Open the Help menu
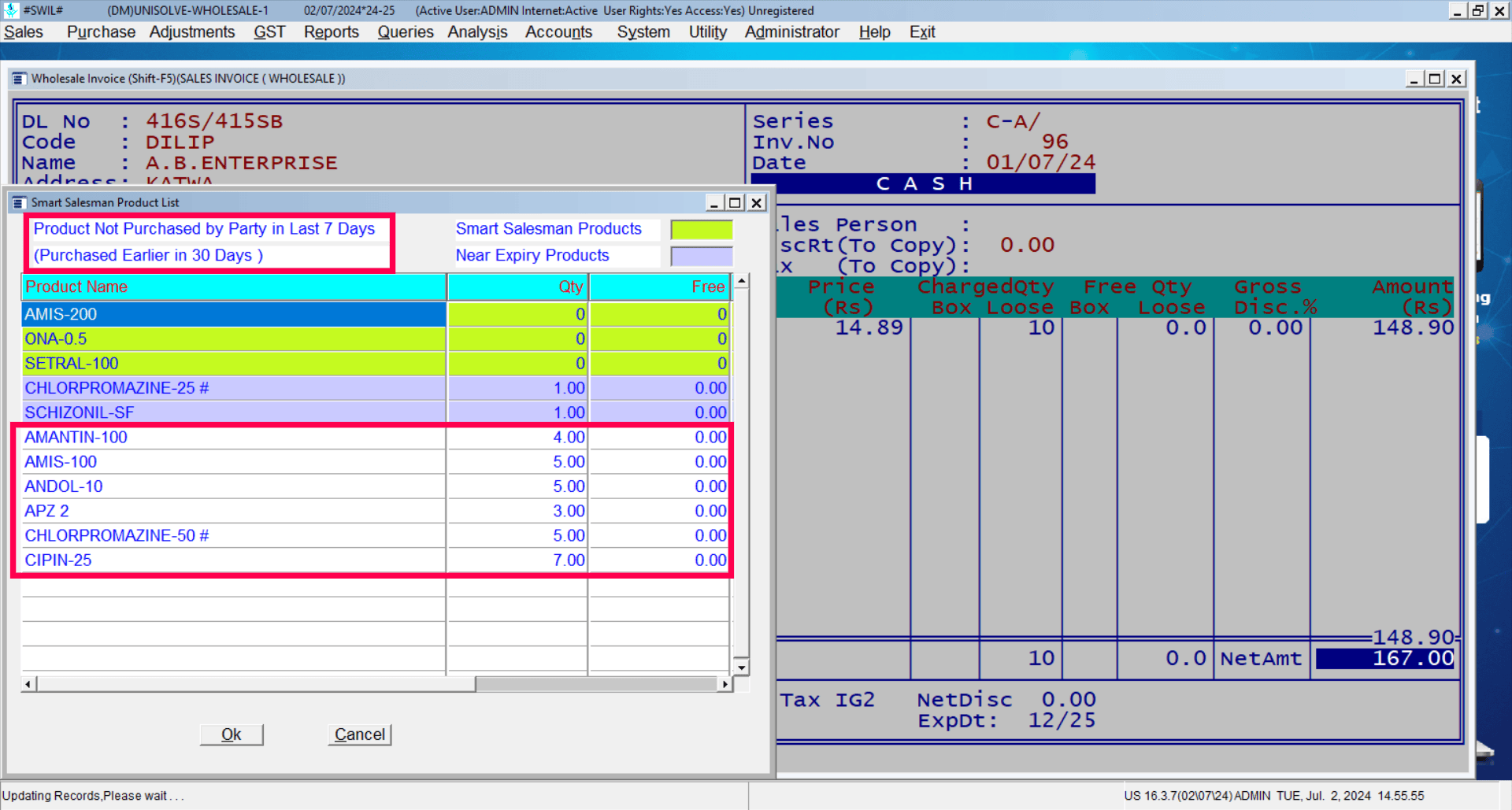This screenshot has height=810, width=1512. coord(874,32)
